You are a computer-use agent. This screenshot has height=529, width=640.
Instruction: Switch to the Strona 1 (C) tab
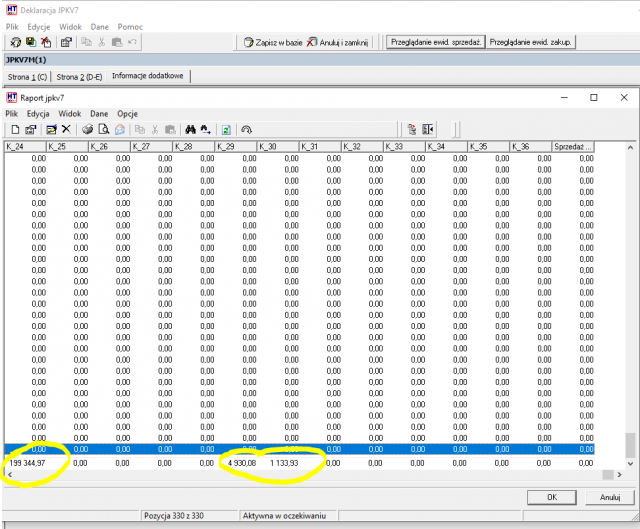point(27,77)
